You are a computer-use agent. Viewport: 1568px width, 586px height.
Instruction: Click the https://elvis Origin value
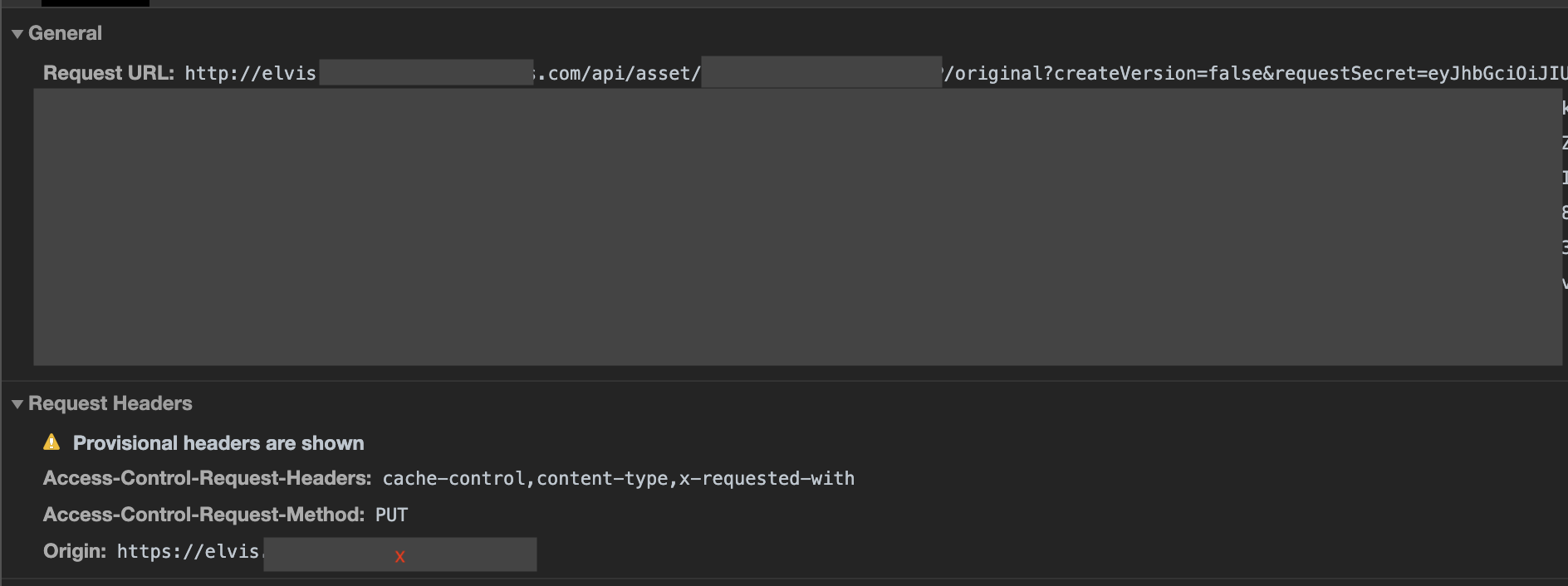click(x=188, y=551)
